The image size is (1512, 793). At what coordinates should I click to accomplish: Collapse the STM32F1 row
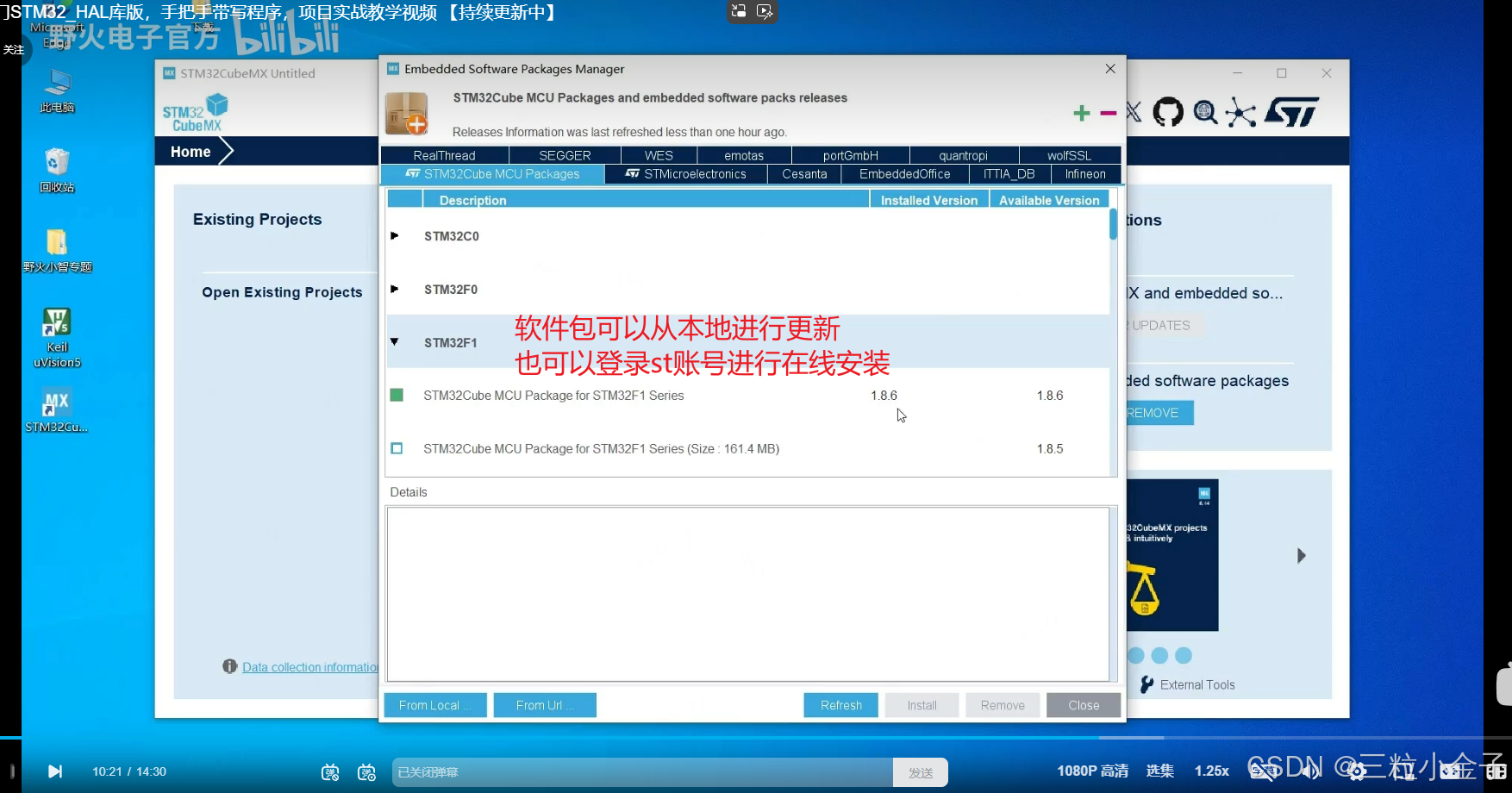(395, 342)
